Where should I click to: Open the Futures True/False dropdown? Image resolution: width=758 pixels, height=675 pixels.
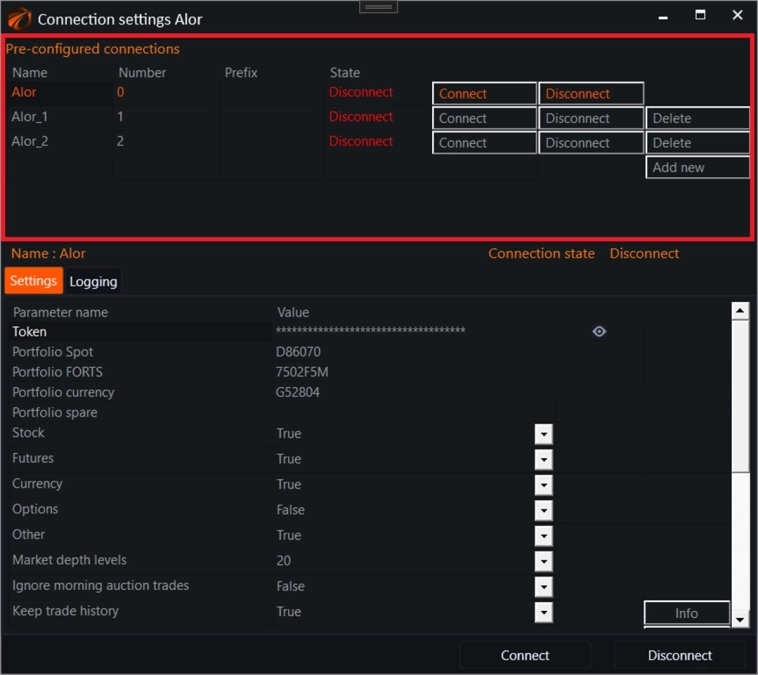click(543, 459)
